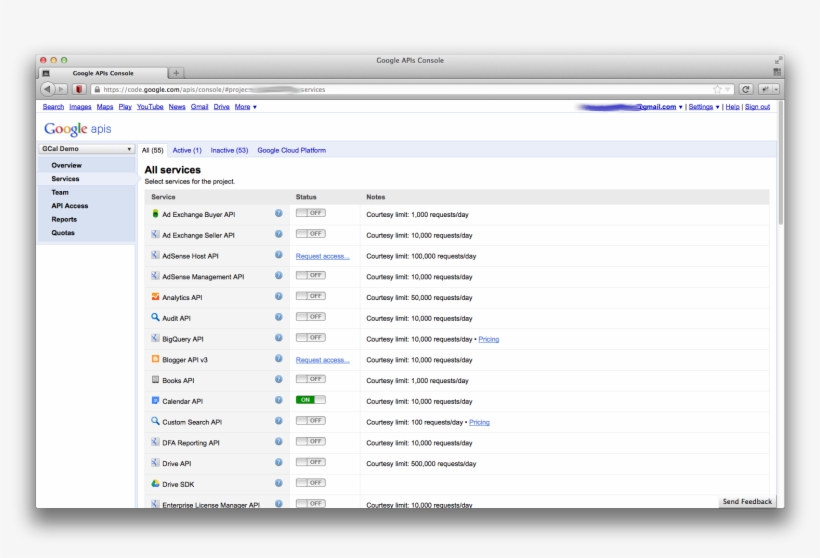Open help icon for Analytics API
Viewport: 820px width, 558px height.
tap(279, 297)
